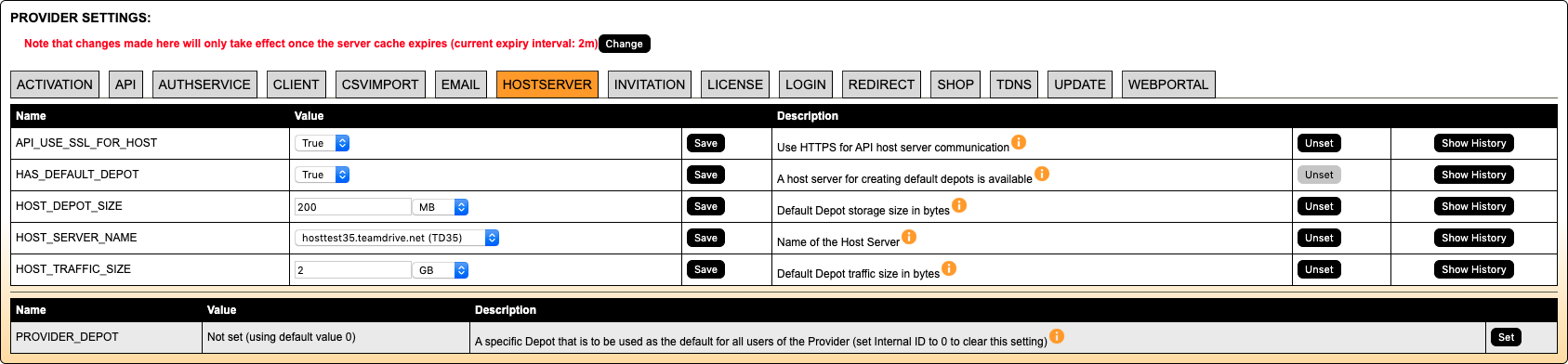This screenshot has height=364, width=1568.
Task: Click info icon for API_USE_SSL_FOR_HOST description
Action: click(x=1019, y=142)
